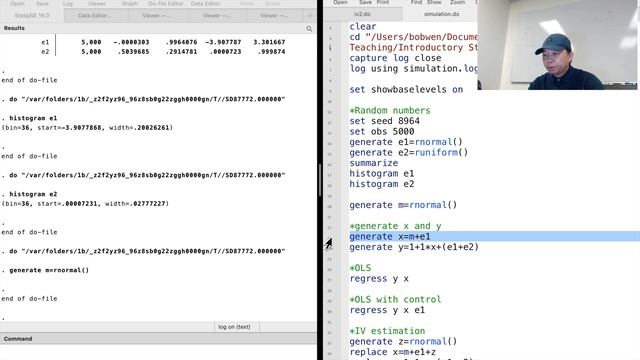The width and height of the screenshot is (640, 360).
Task: Click Save in Do-file Editor toolbar
Action: click(365, 2)
